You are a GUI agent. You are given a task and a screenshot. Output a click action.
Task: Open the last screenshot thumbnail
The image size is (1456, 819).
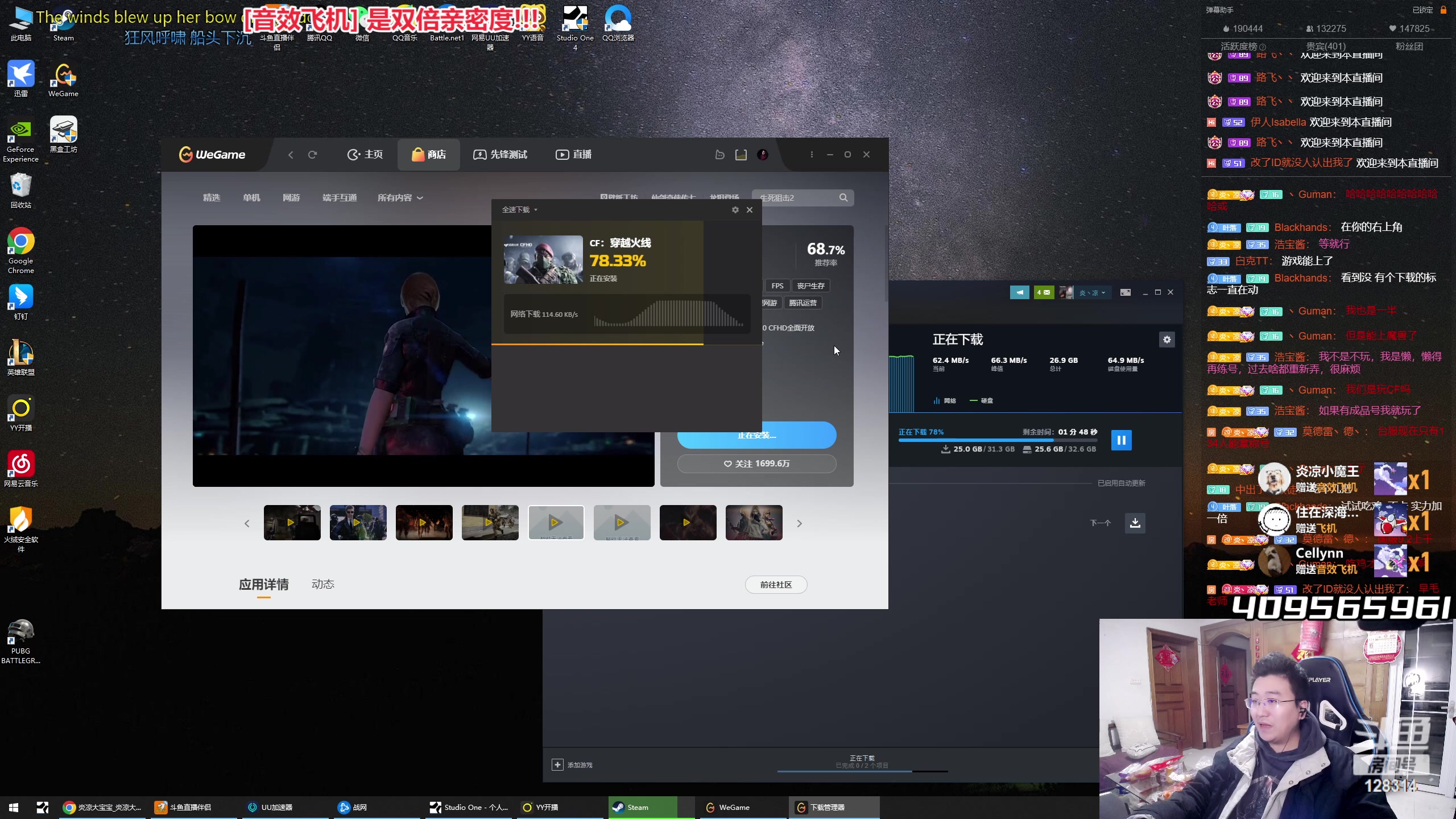coord(754,523)
